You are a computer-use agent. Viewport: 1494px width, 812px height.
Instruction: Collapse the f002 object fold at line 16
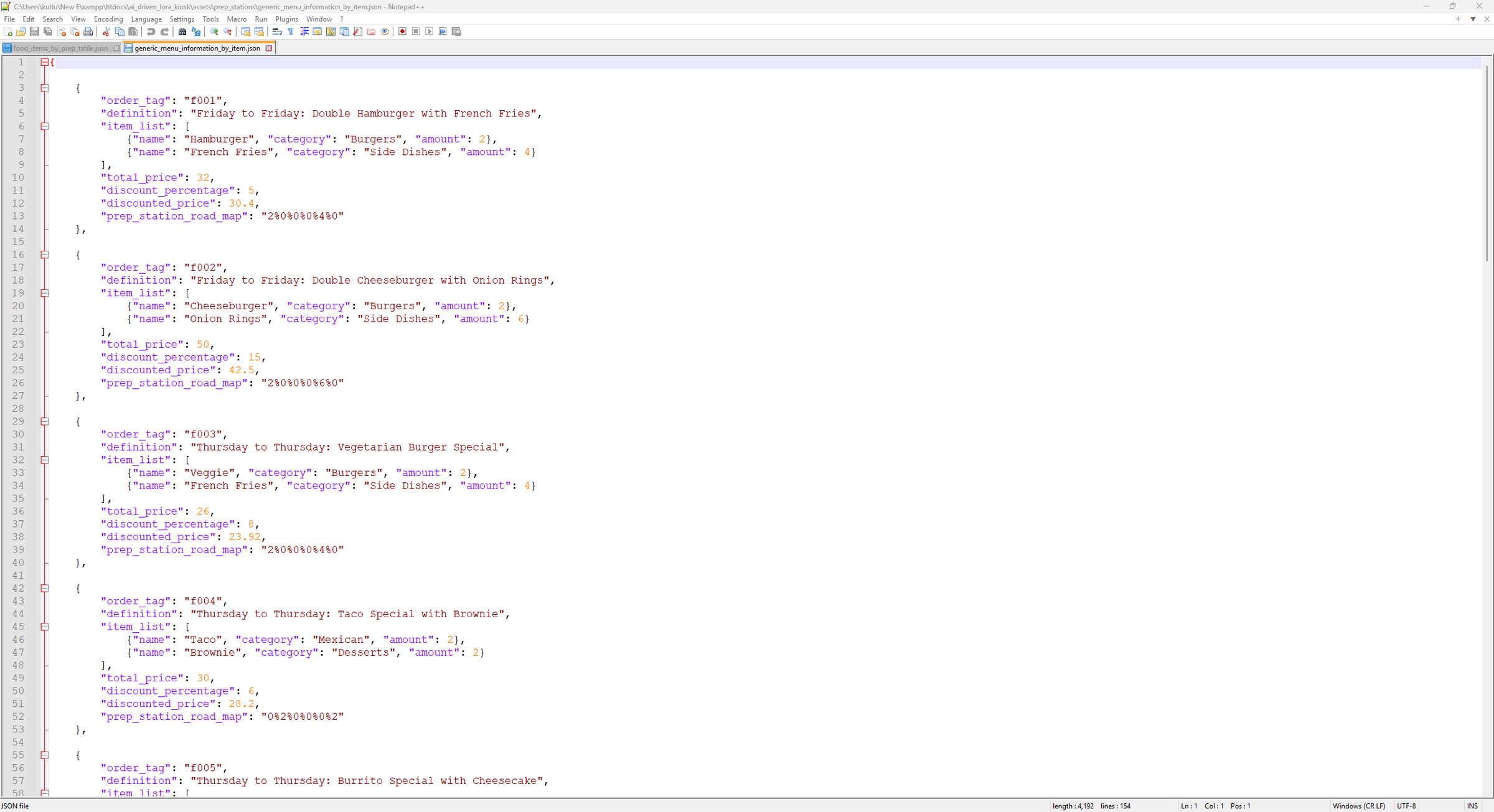(x=45, y=254)
